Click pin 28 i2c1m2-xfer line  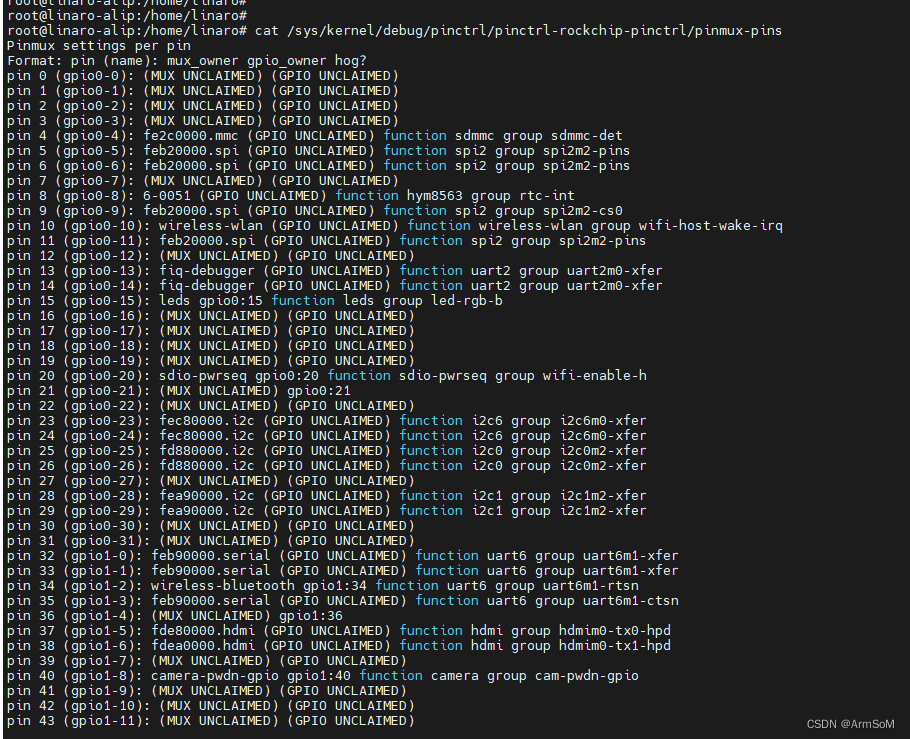click(x=326, y=496)
